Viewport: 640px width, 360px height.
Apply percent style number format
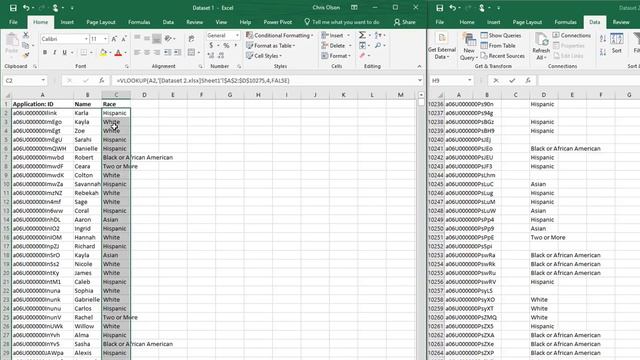pos(226,45)
